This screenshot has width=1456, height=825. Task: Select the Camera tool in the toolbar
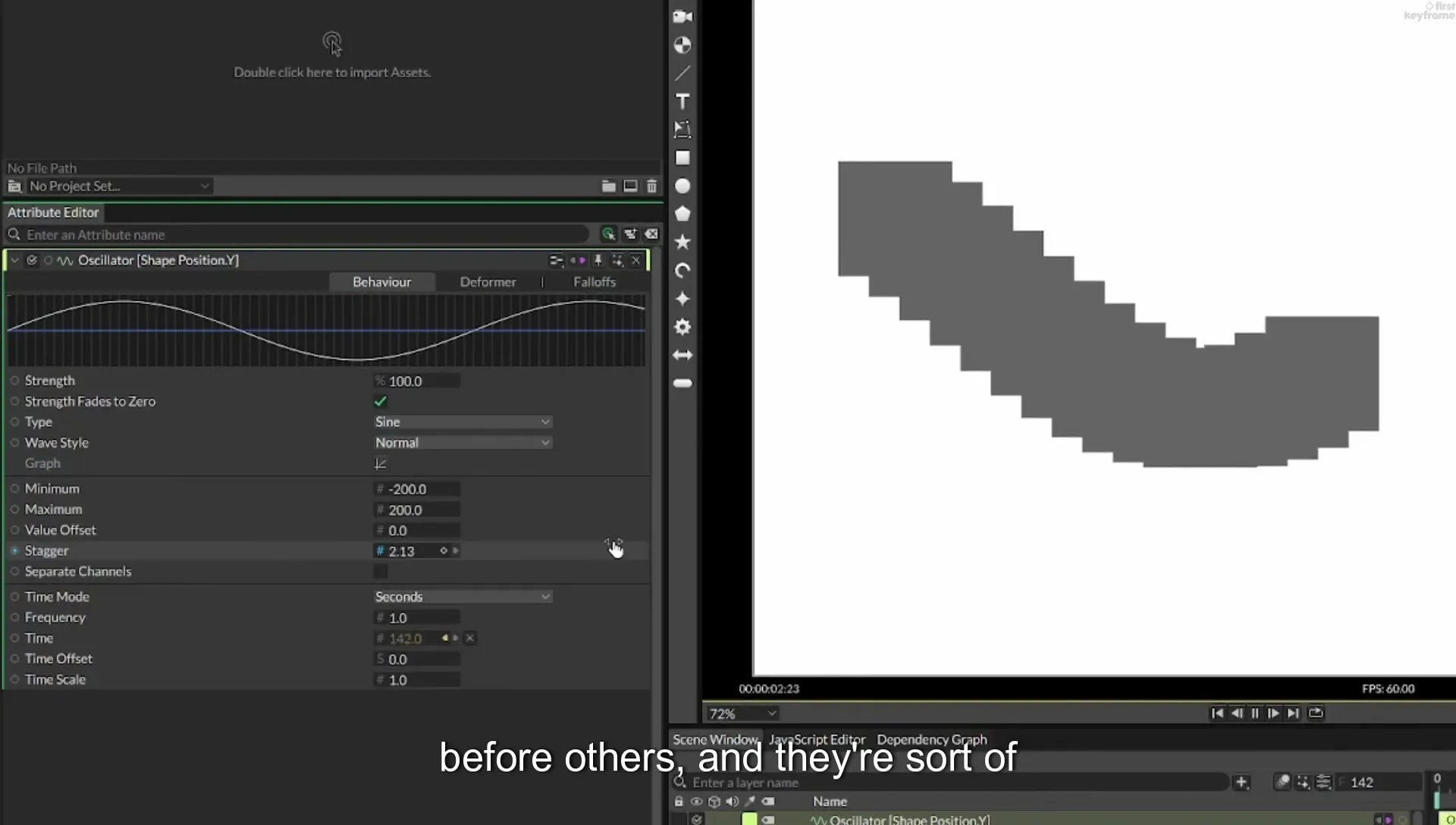pyautogui.click(x=682, y=17)
